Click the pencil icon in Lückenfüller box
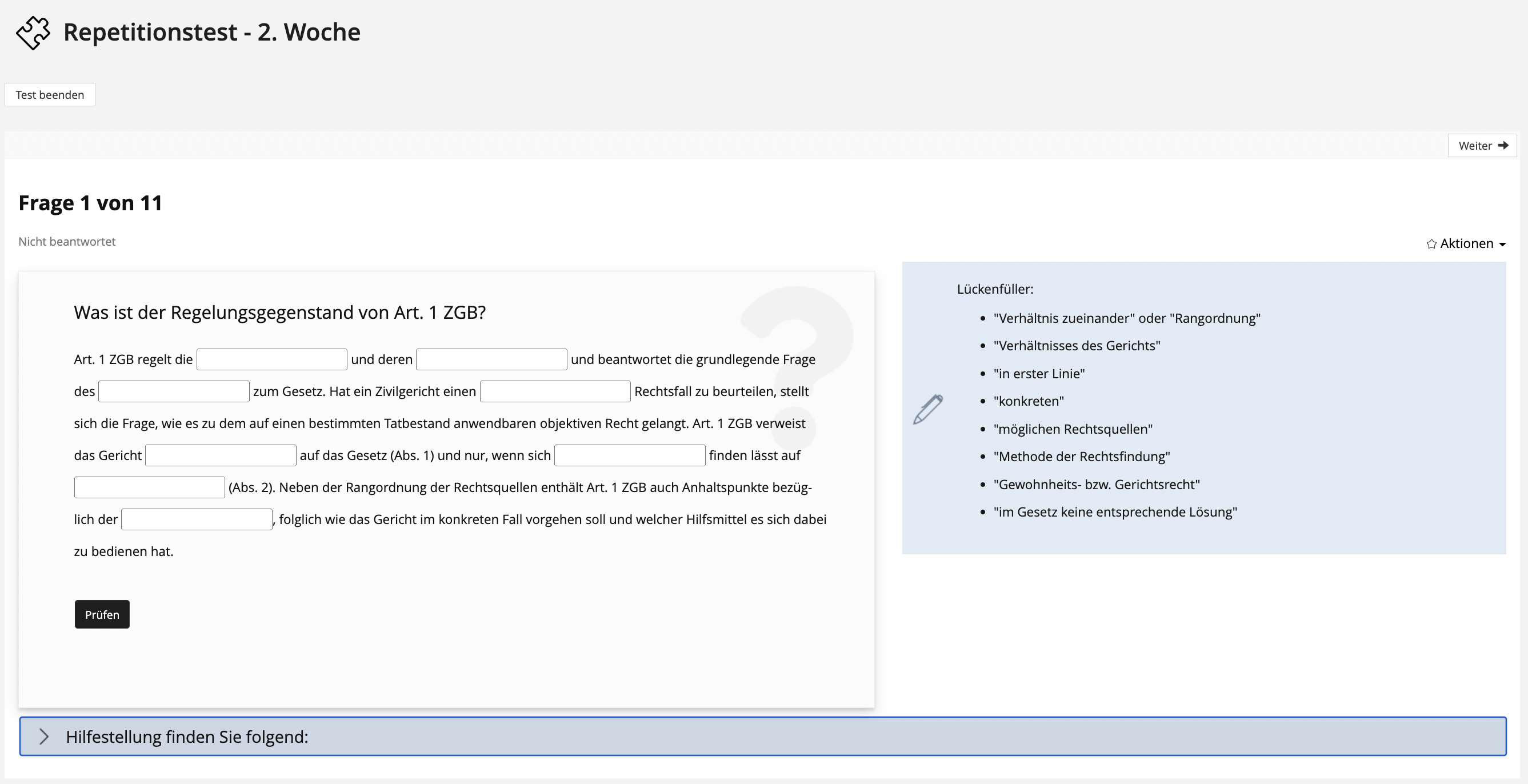The image size is (1528, 784). pos(928,409)
